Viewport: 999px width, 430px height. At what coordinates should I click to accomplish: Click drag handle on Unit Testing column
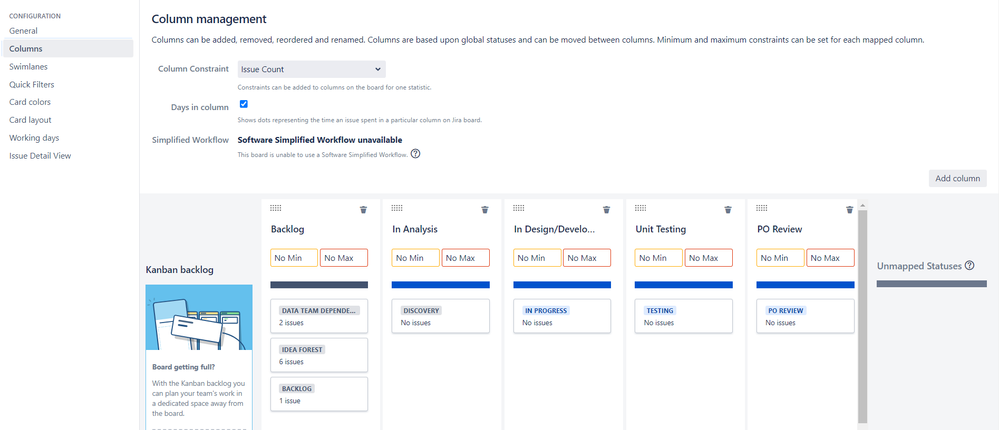[x=640, y=208]
